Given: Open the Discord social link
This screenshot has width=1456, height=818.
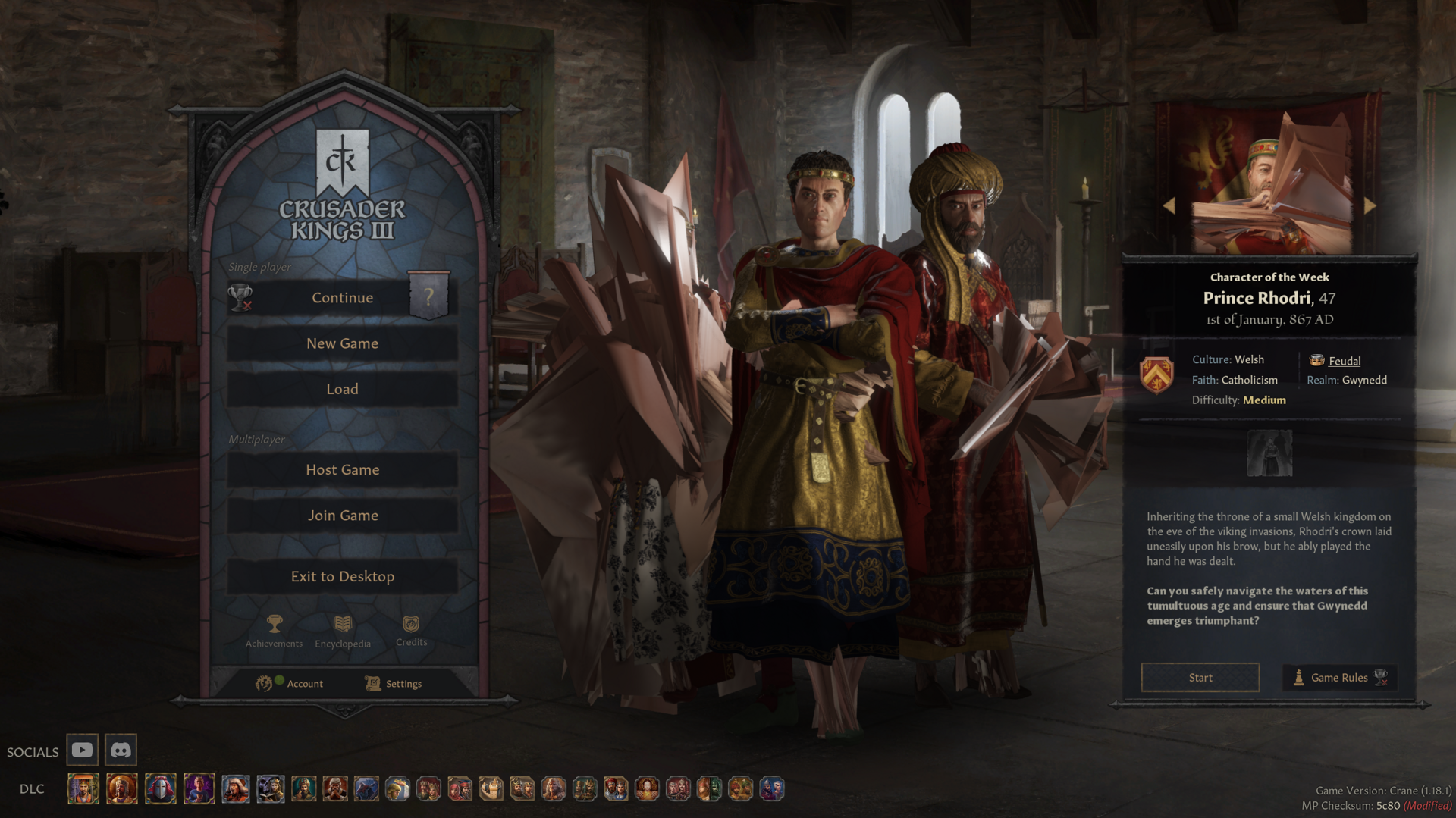Looking at the screenshot, I should [x=121, y=750].
